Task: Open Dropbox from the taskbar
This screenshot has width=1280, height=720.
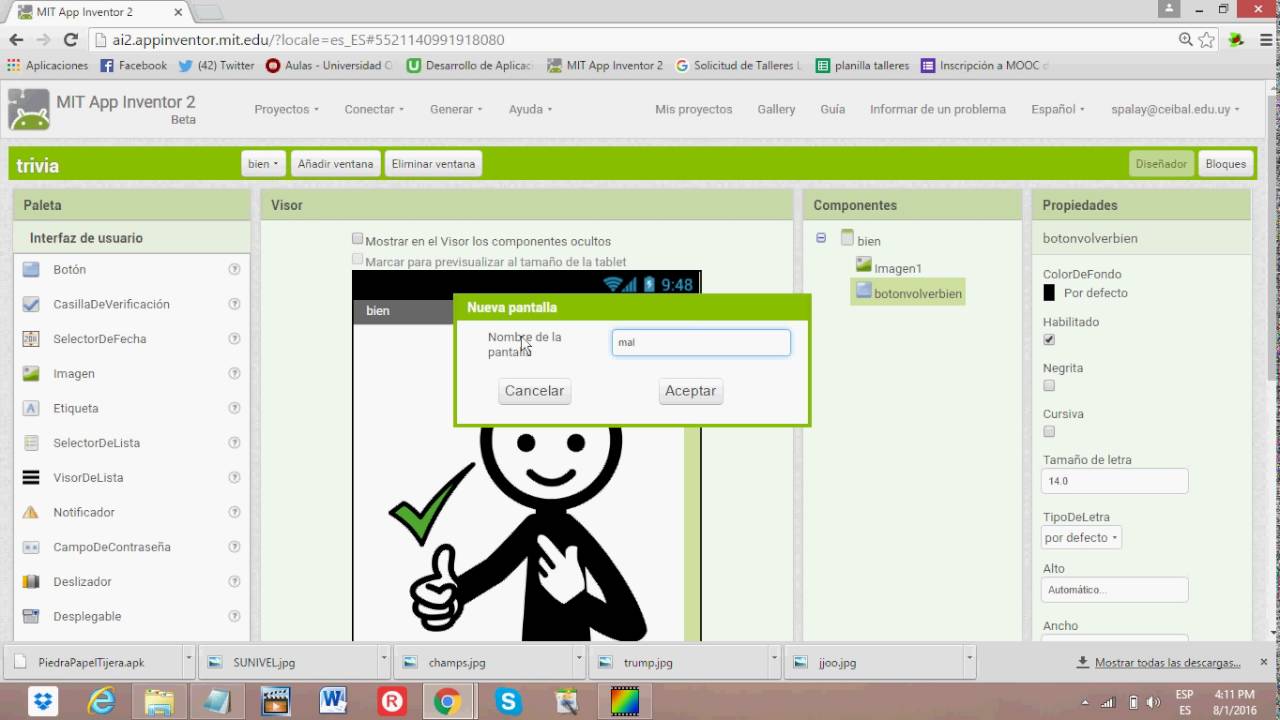Action: click(43, 701)
